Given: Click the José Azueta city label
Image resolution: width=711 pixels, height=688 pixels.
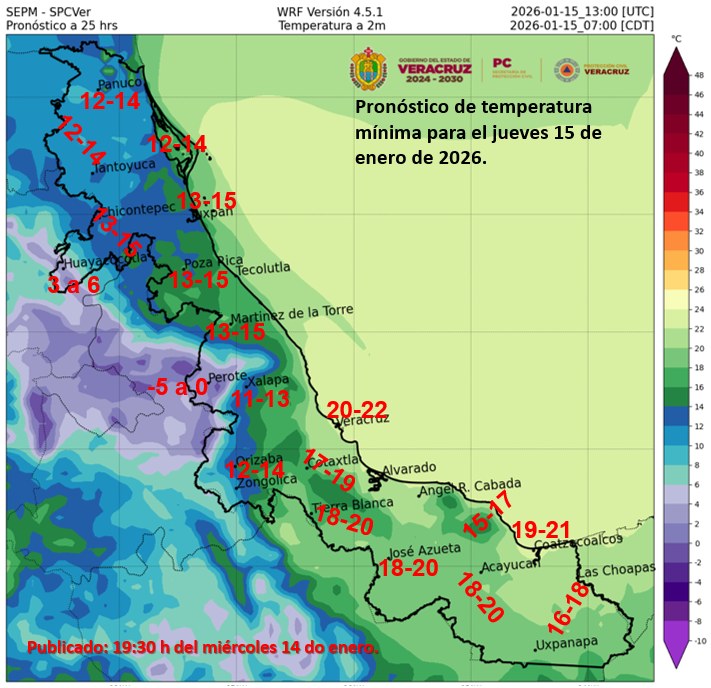Looking at the screenshot, I should point(425,551).
